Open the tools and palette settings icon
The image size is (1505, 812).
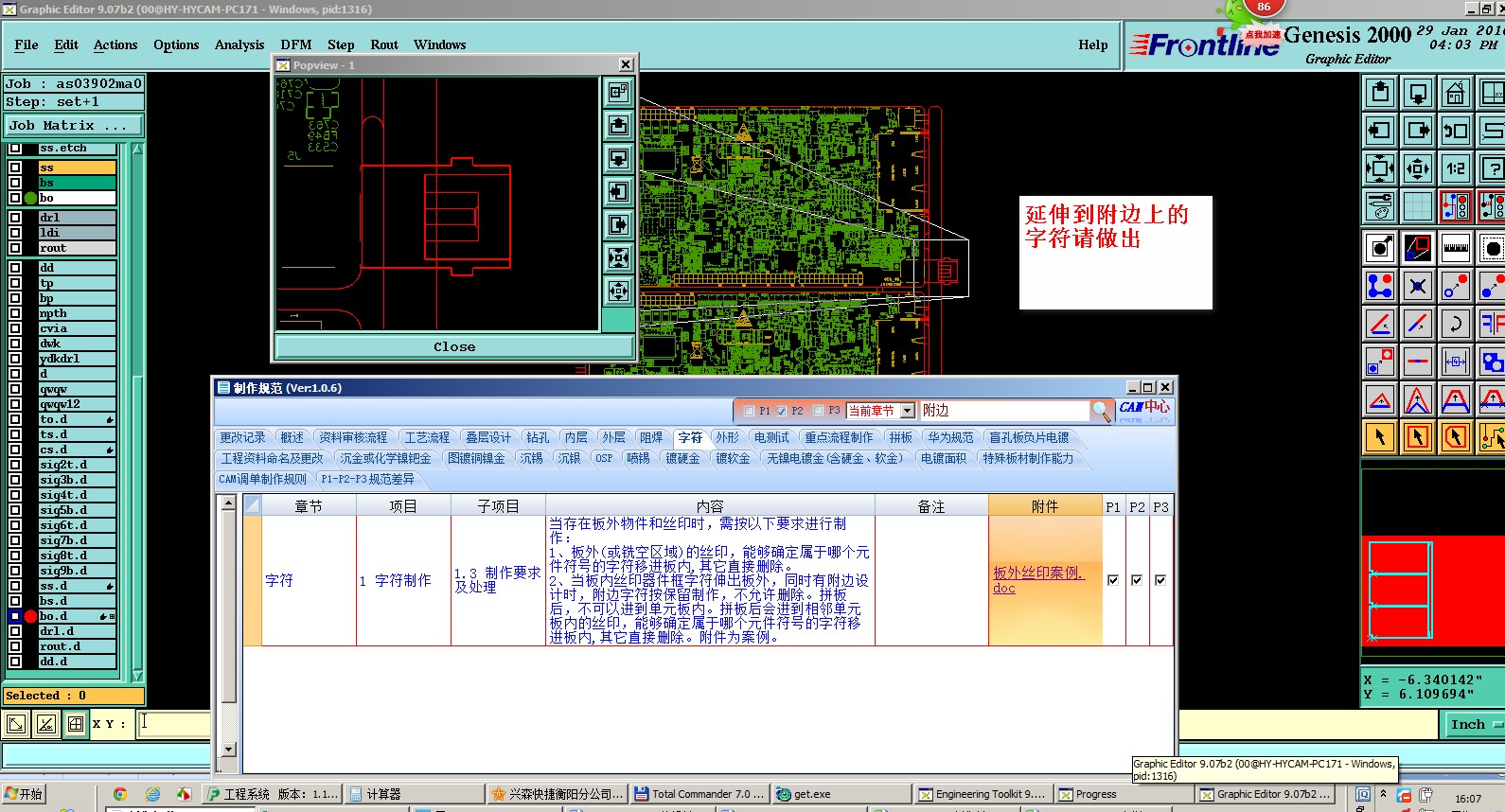coord(1380,205)
